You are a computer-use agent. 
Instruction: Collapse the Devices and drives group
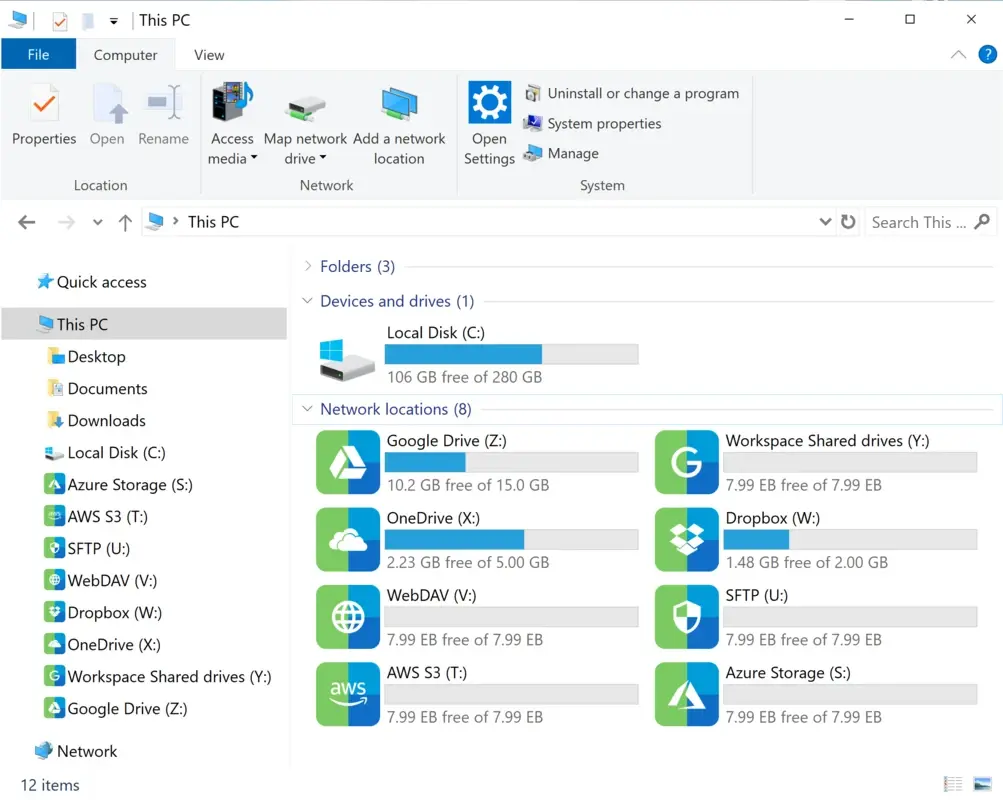click(308, 301)
